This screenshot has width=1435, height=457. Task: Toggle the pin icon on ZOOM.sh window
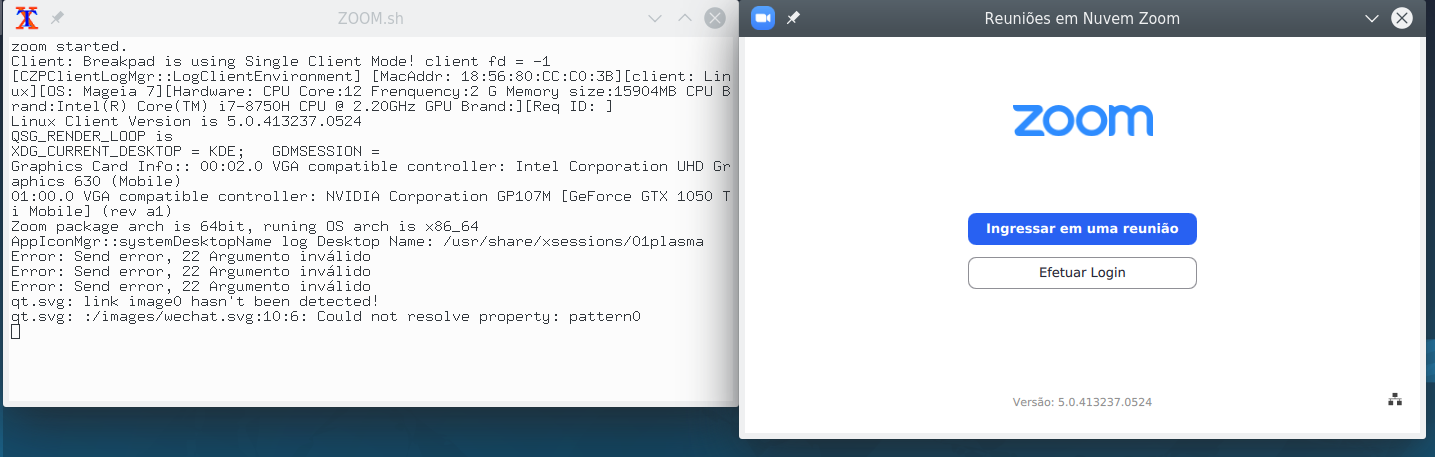point(57,18)
